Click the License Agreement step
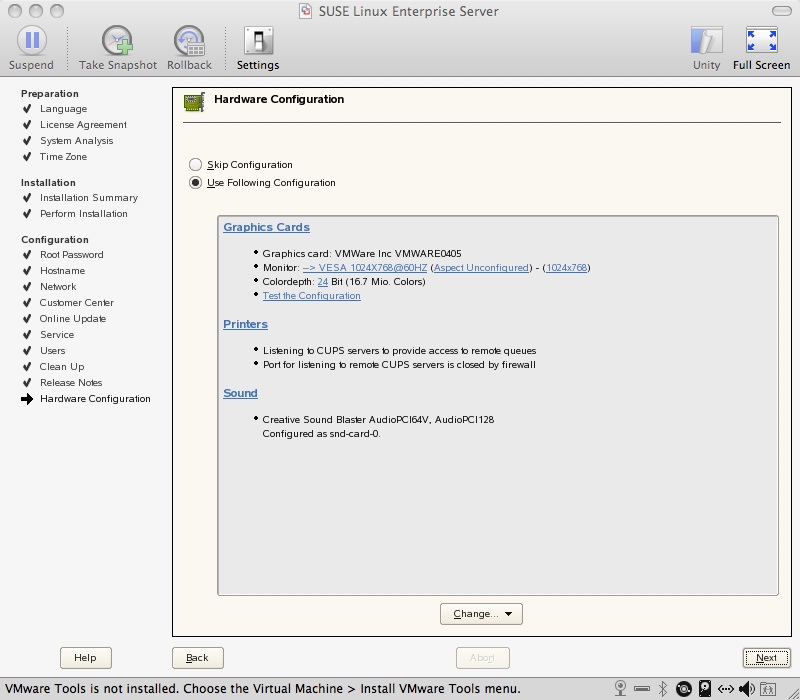800x700 pixels. tap(83, 124)
